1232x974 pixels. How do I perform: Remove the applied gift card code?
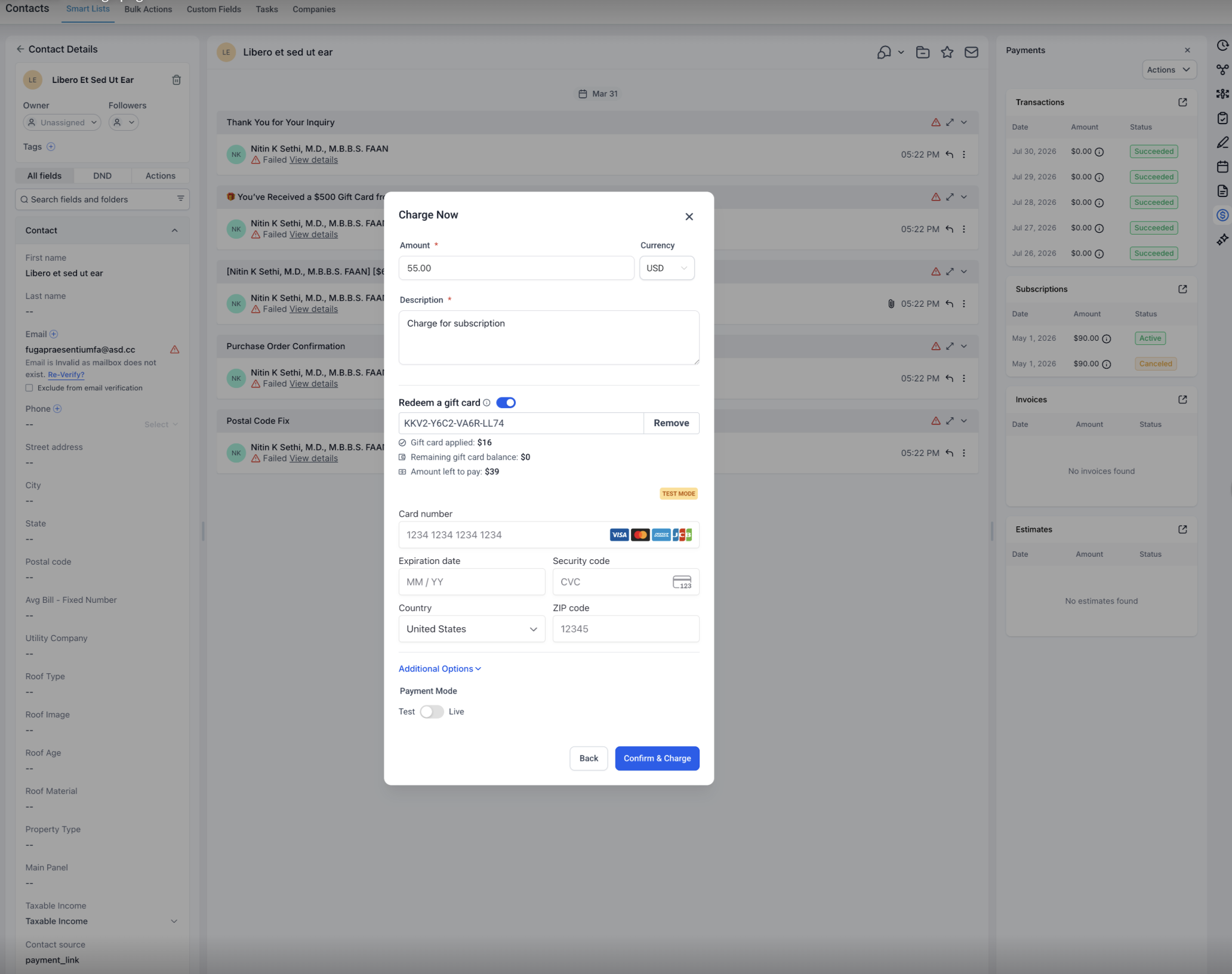(x=671, y=423)
